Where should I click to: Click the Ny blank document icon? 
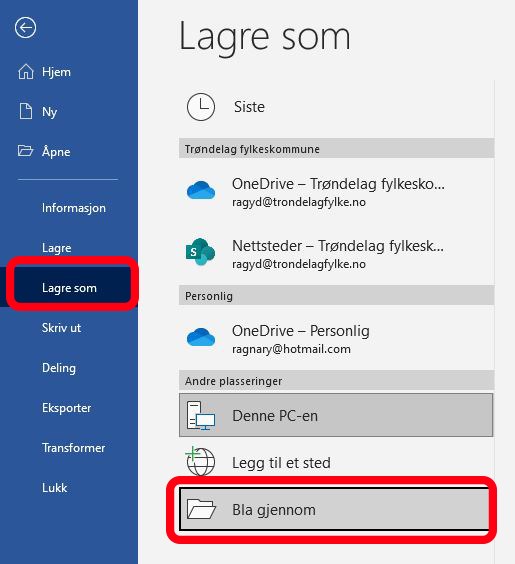[x=26, y=111]
